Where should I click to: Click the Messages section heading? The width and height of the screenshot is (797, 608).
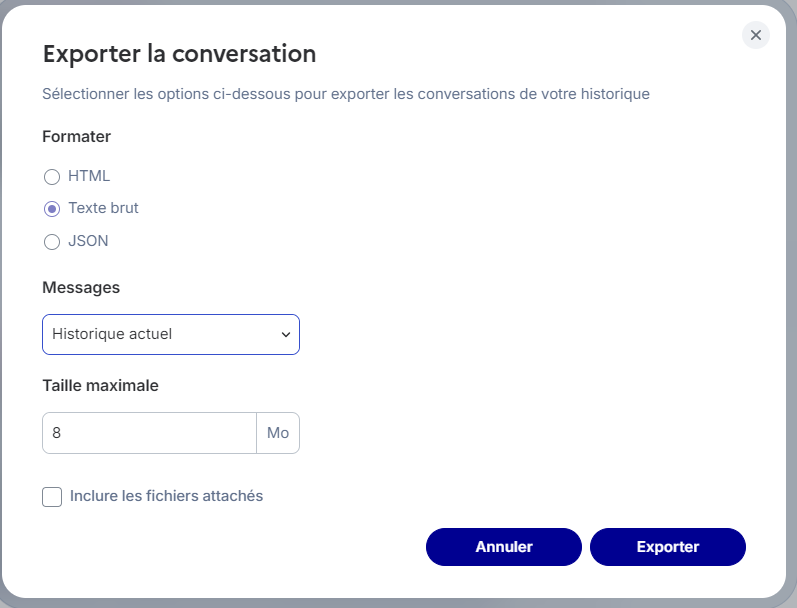[x=81, y=287]
